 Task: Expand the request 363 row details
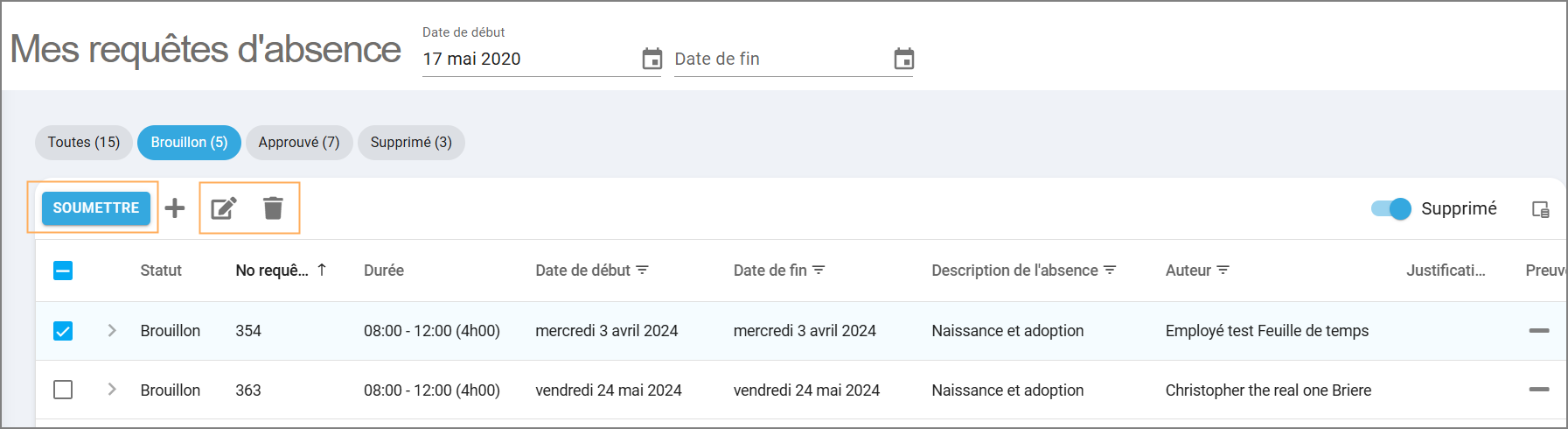click(x=112, y=390)
